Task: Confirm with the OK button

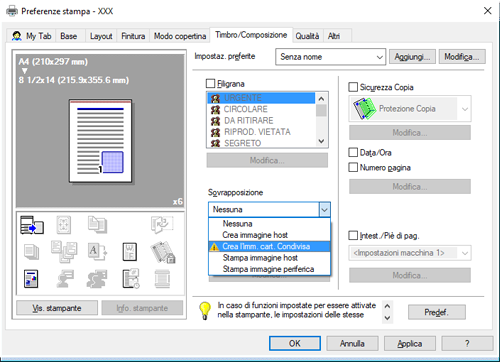Action: point(295,343)
